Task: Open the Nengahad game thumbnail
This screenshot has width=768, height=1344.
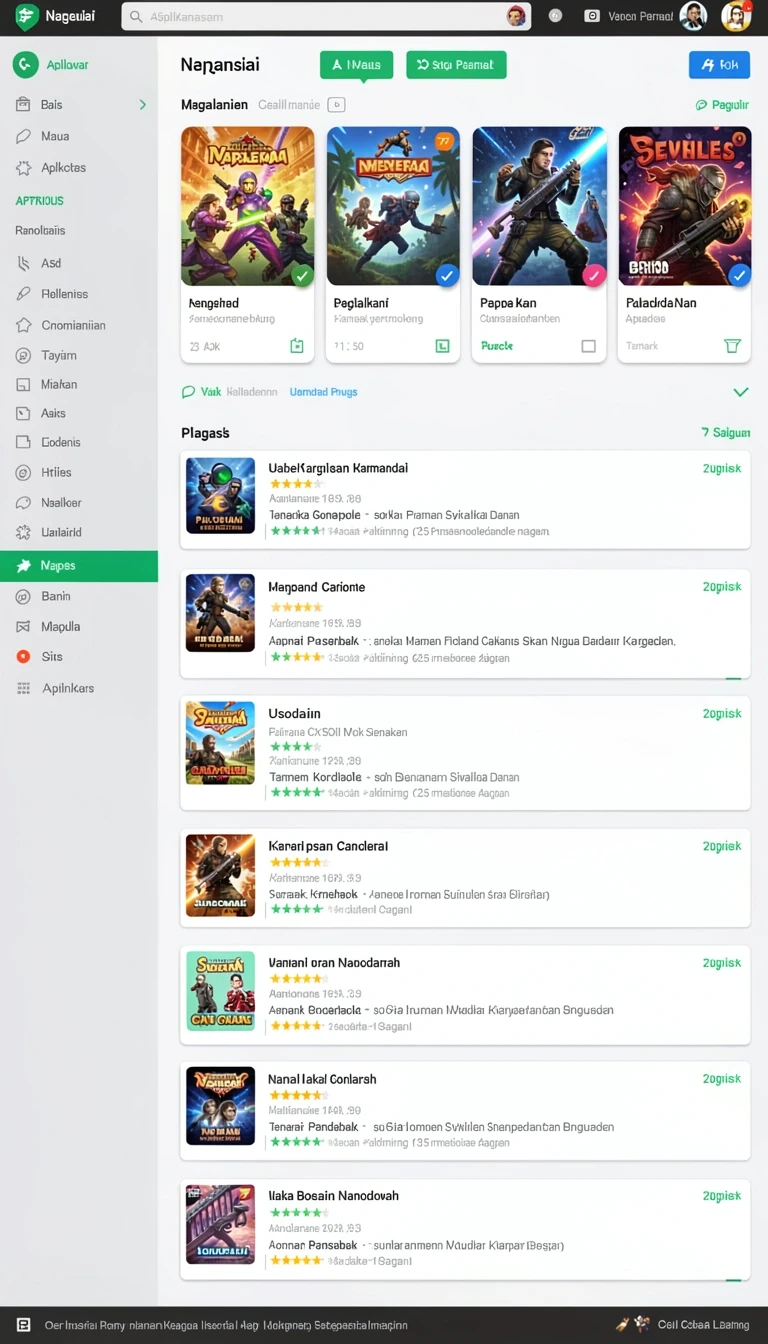Action: click(247, 206)
